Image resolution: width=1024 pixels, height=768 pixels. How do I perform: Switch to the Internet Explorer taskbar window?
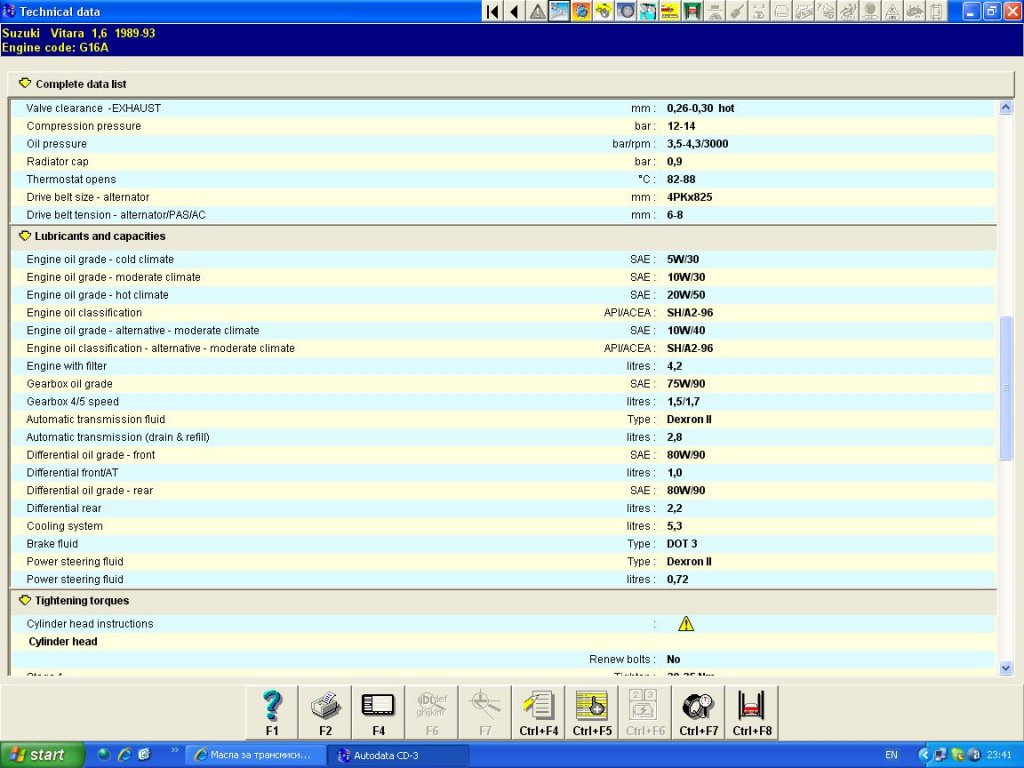coord(257,755)
